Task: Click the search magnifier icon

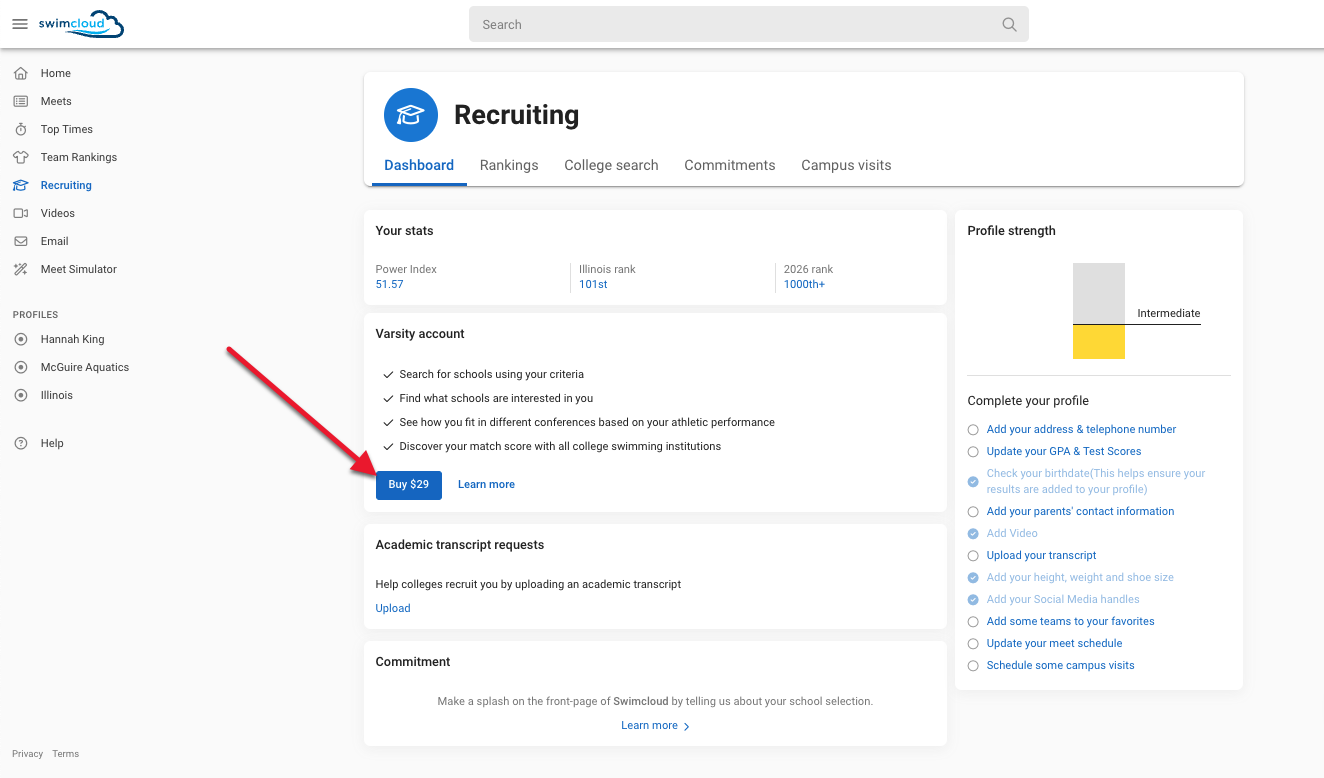Action: click(x=1009, y=25)
